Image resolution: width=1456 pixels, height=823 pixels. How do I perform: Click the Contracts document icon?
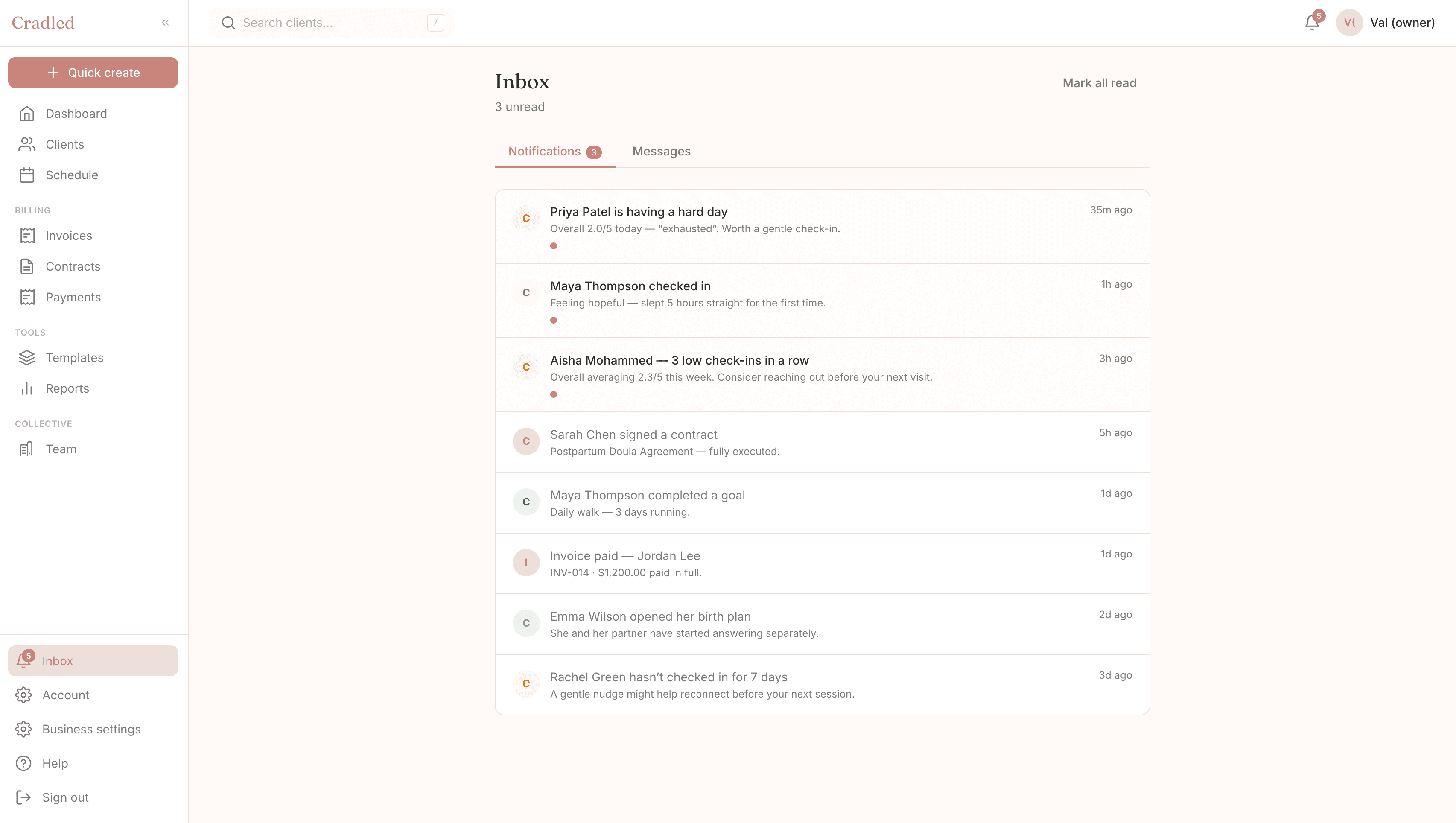[x=26, y=266]
